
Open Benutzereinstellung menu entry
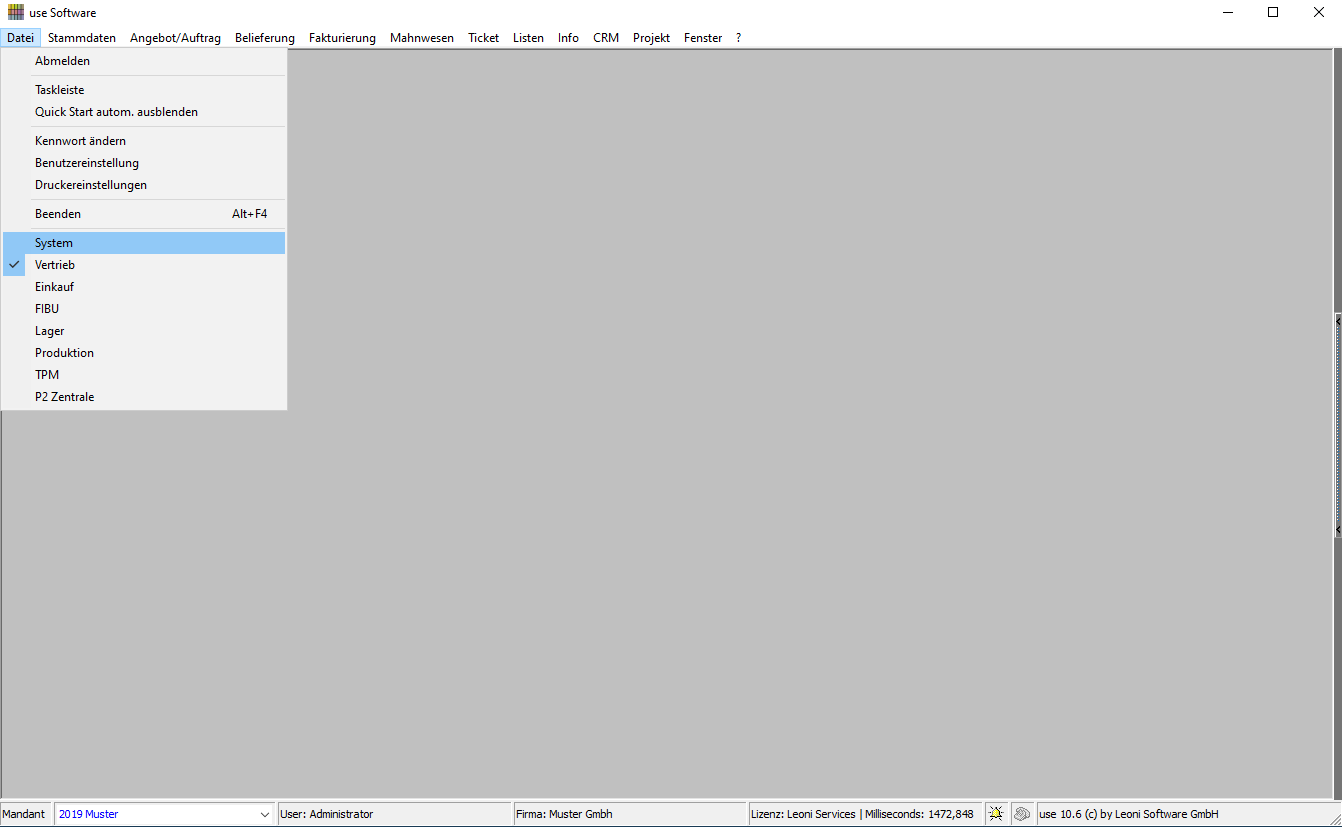[x=144, y=163]
